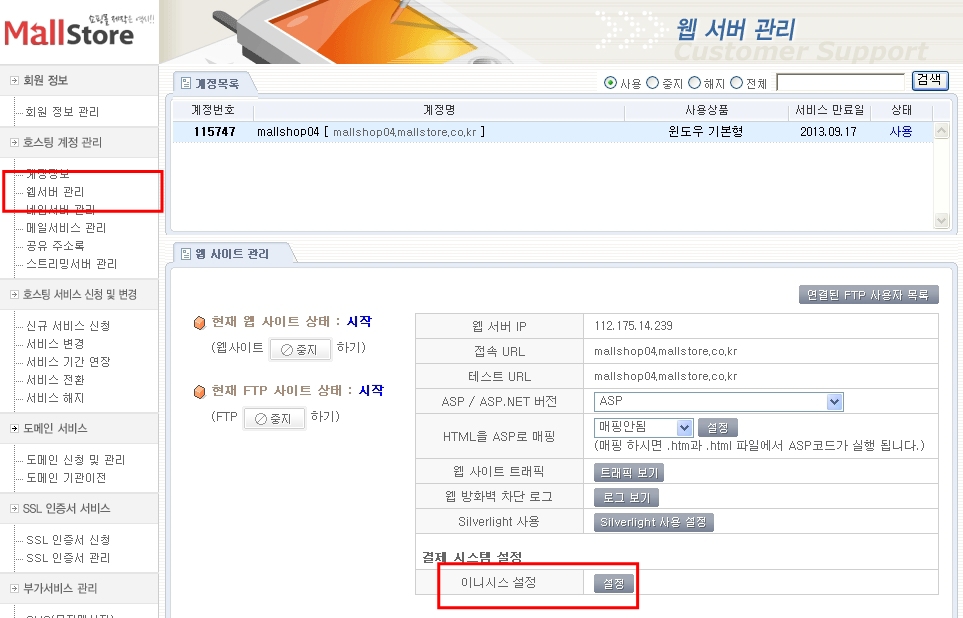Open 스트리밍서버 관리 link
The width and height of the screenshot is (963, 618).
click(x=71, y=264)
